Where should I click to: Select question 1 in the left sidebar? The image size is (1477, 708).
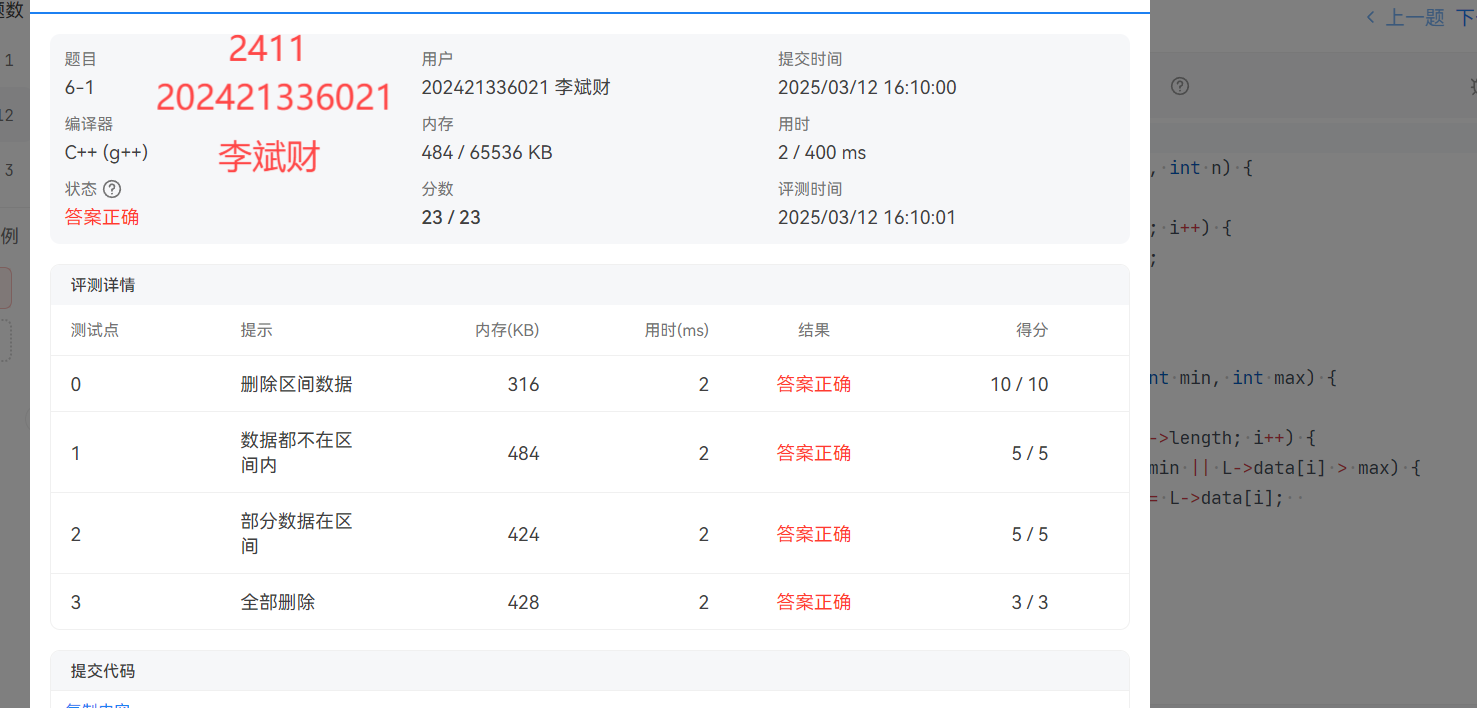9,60
